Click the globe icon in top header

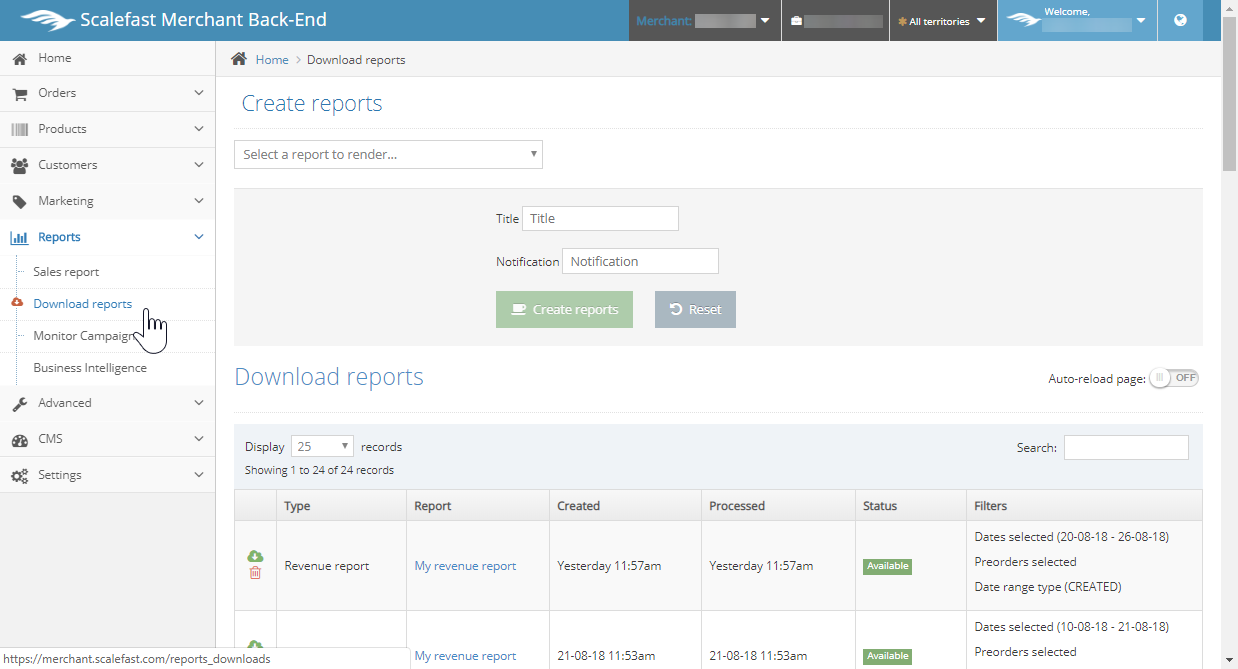coord(1181,20)
